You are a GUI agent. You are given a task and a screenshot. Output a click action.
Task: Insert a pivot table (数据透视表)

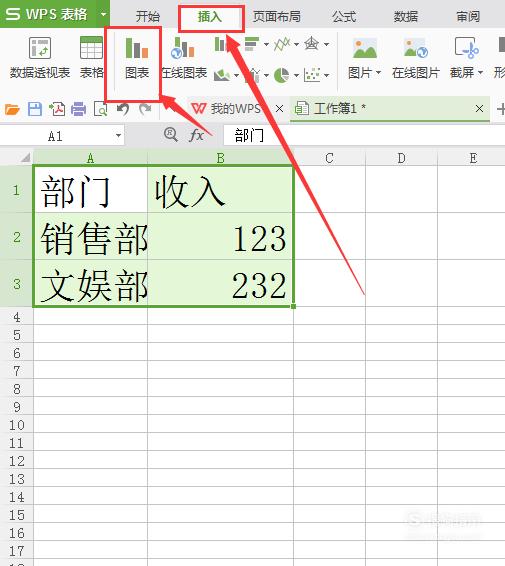[40, 58]
